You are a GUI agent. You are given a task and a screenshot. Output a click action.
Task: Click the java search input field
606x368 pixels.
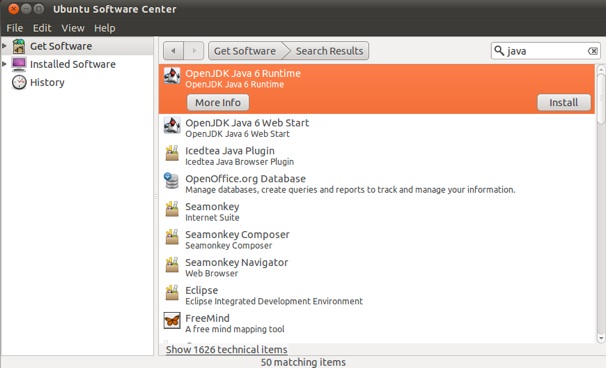coord(546,51)
